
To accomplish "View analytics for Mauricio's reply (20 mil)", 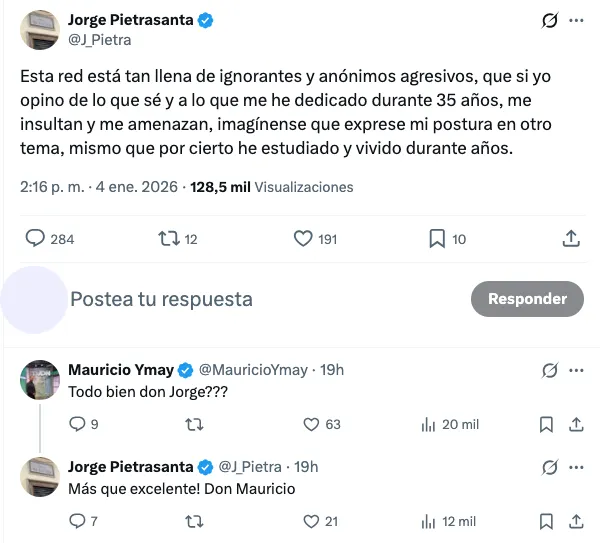I will tap(429, 424).
